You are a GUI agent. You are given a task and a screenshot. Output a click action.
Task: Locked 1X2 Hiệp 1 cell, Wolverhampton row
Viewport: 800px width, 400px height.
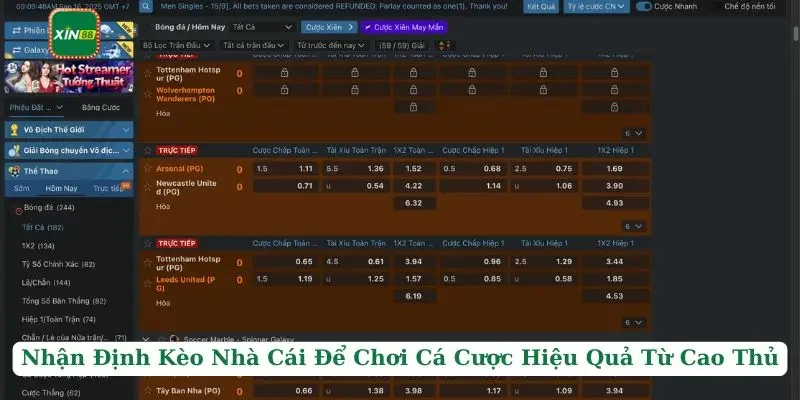point(615,90)
